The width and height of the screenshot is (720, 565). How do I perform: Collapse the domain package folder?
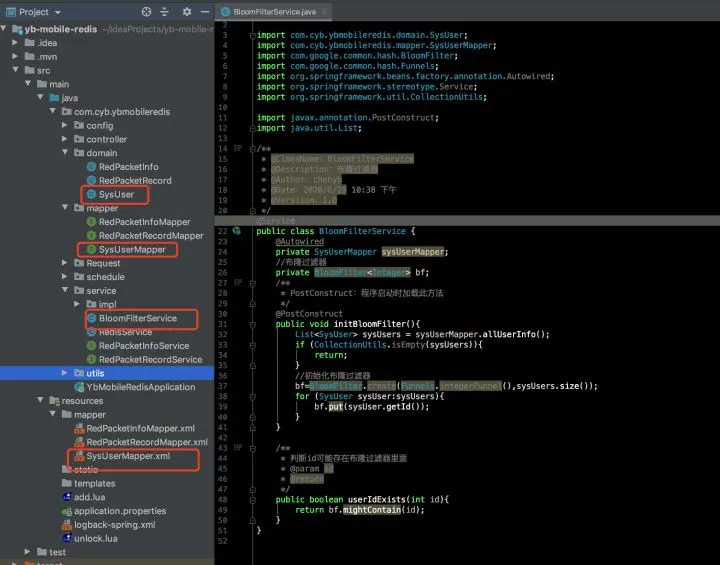click(65, 153)
